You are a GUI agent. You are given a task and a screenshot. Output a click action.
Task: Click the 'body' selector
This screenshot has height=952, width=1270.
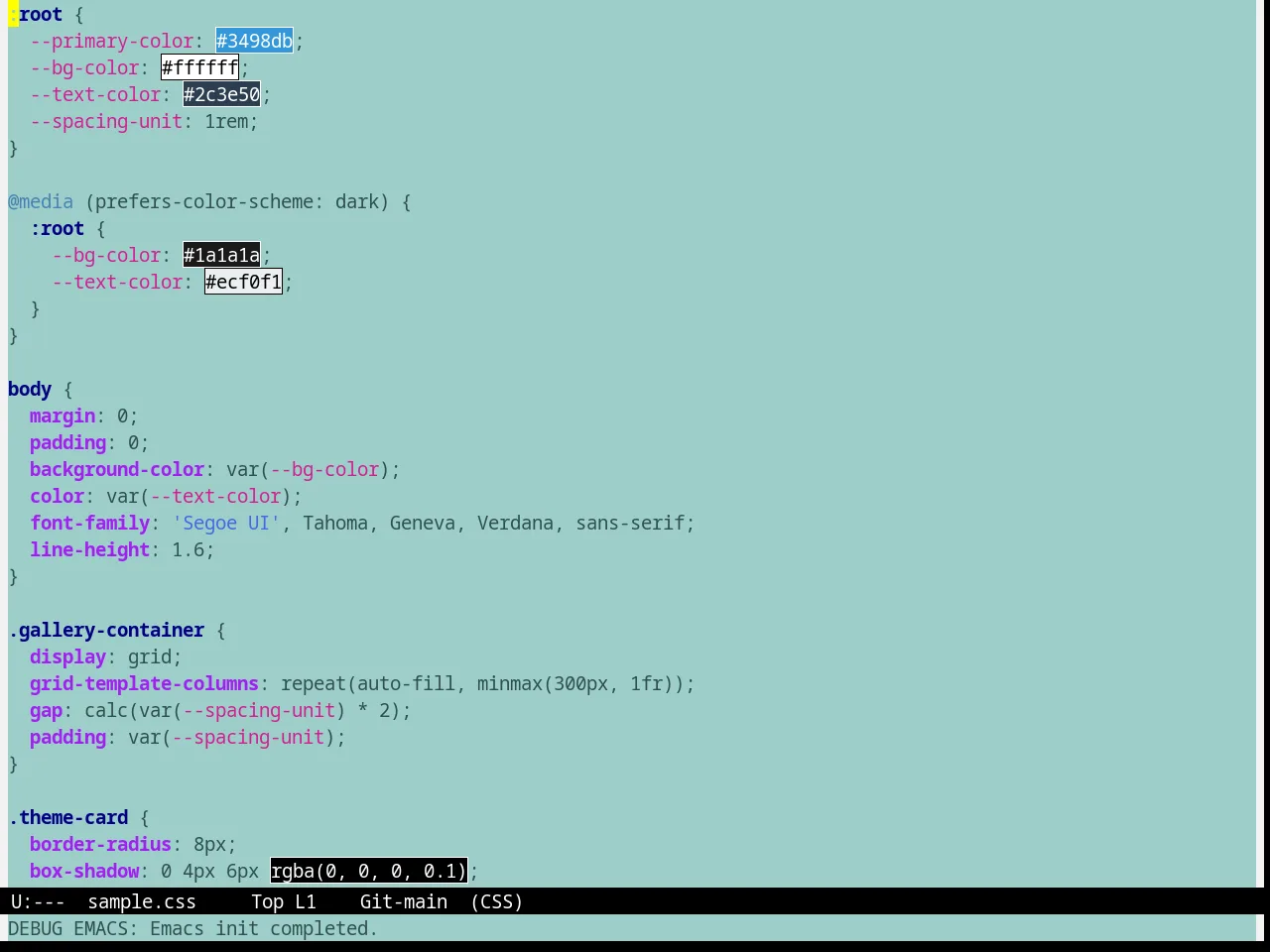click(x=30, y=389)
